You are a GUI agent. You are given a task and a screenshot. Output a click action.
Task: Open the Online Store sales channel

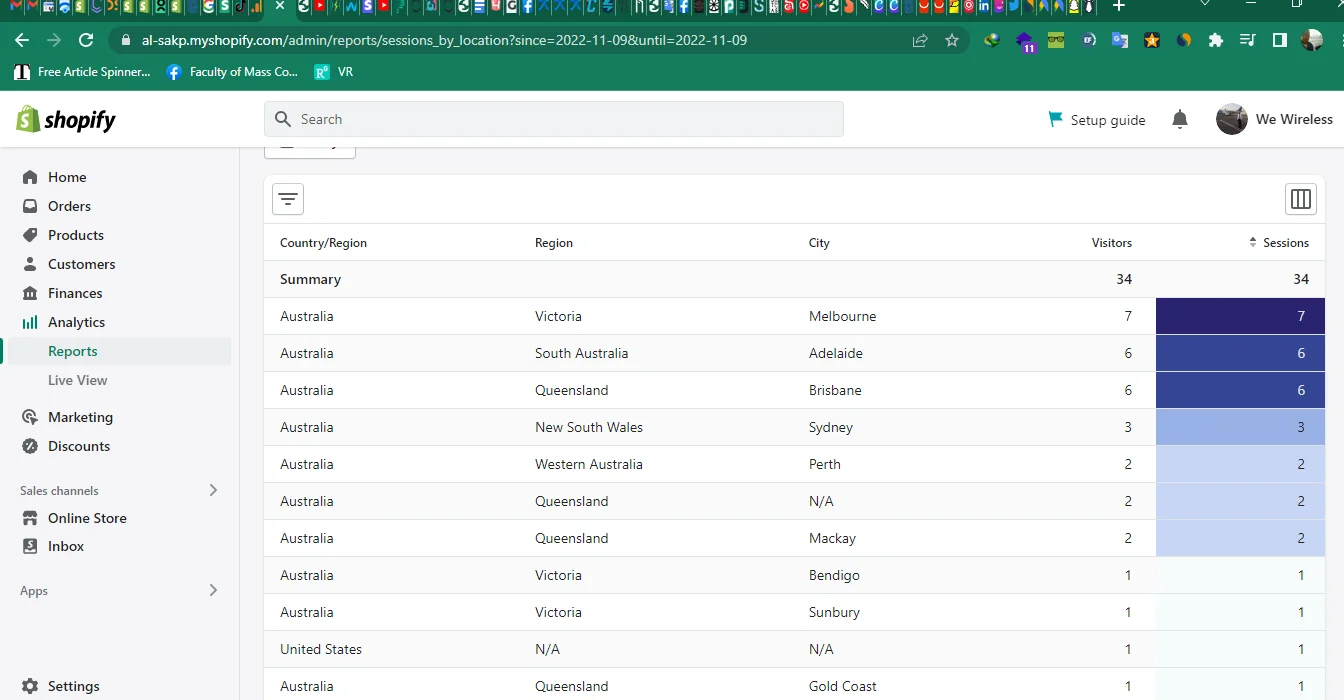[87, 518]
